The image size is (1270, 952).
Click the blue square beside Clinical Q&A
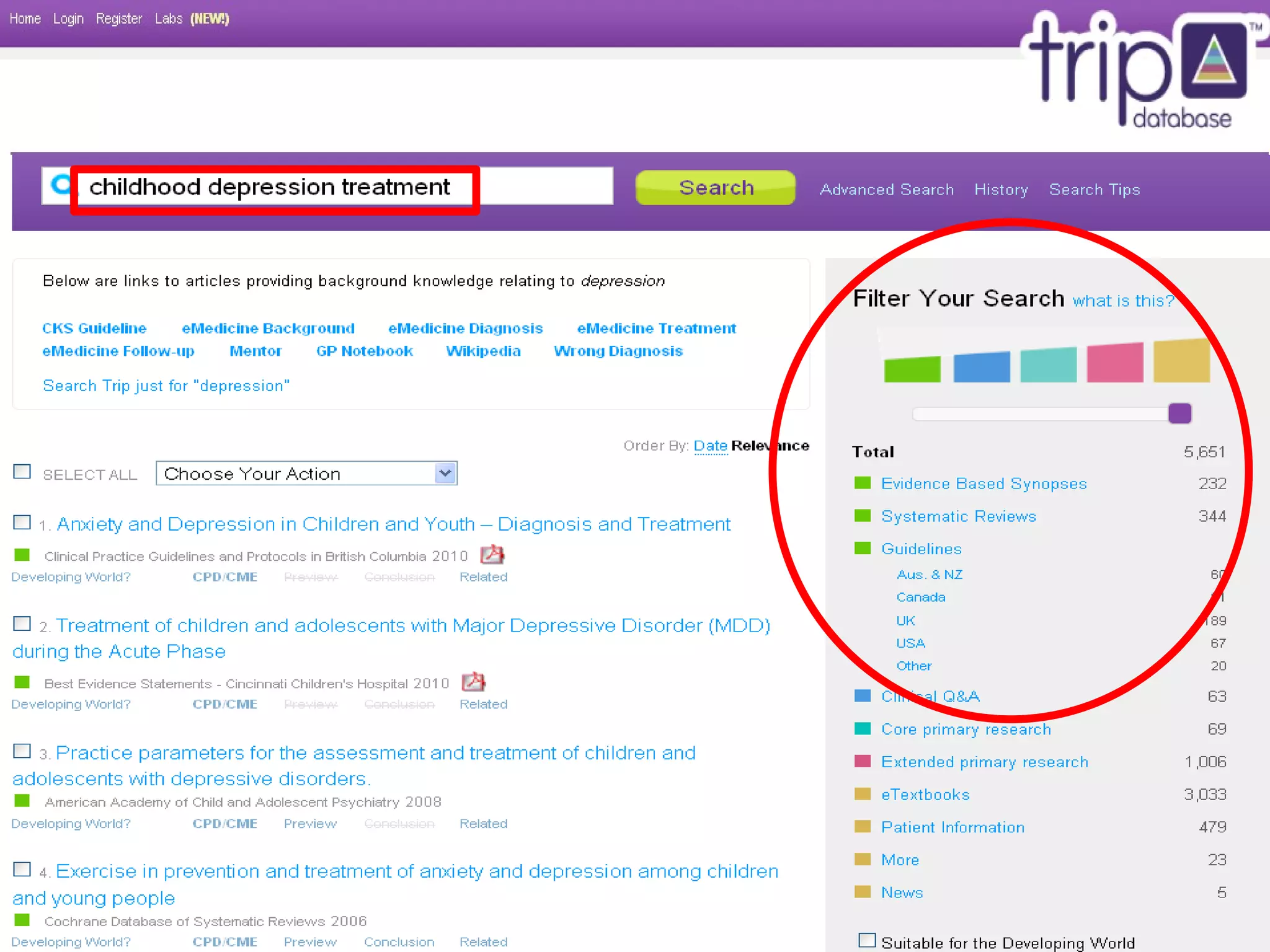coord(863,695)
